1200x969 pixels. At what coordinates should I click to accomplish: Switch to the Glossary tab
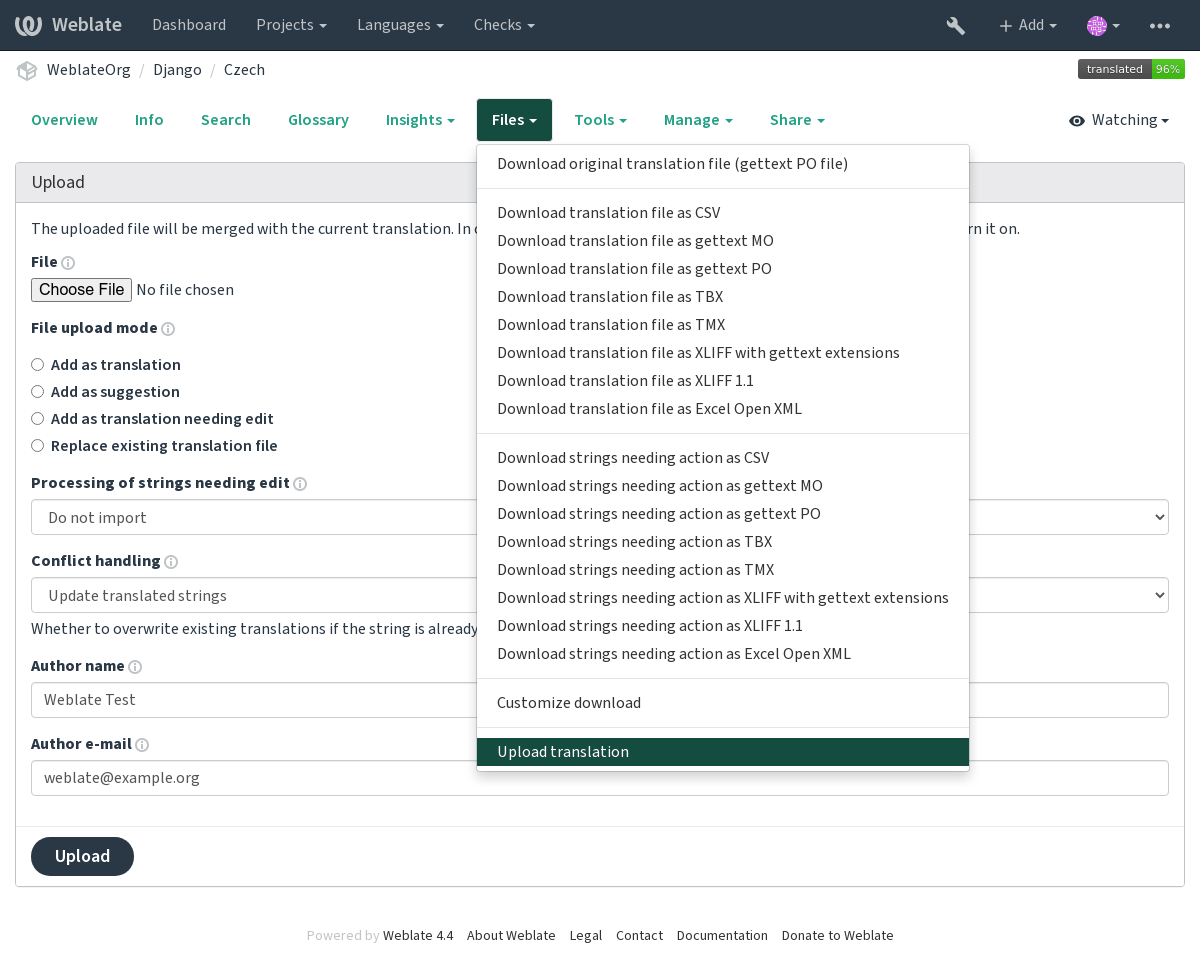tap(318, 120)
